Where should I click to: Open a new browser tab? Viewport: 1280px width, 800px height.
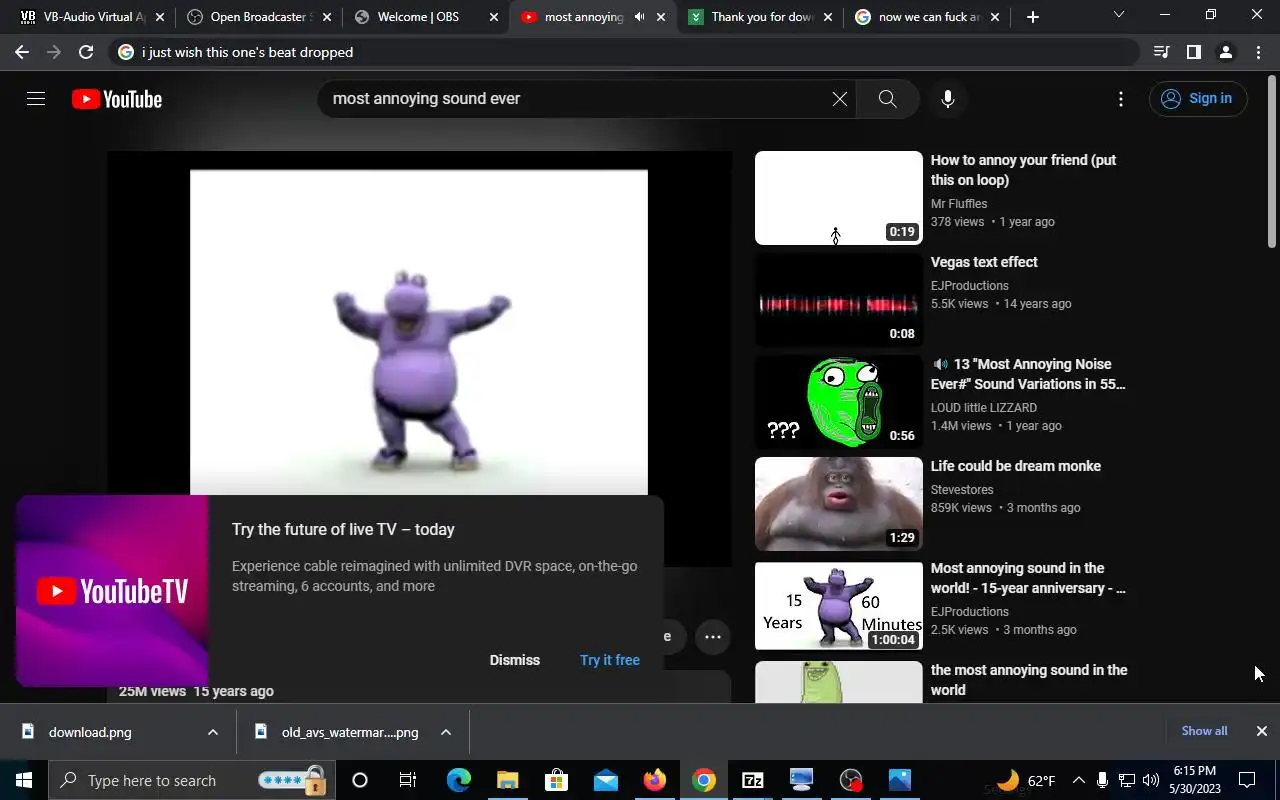click(x=1032, y=17)
